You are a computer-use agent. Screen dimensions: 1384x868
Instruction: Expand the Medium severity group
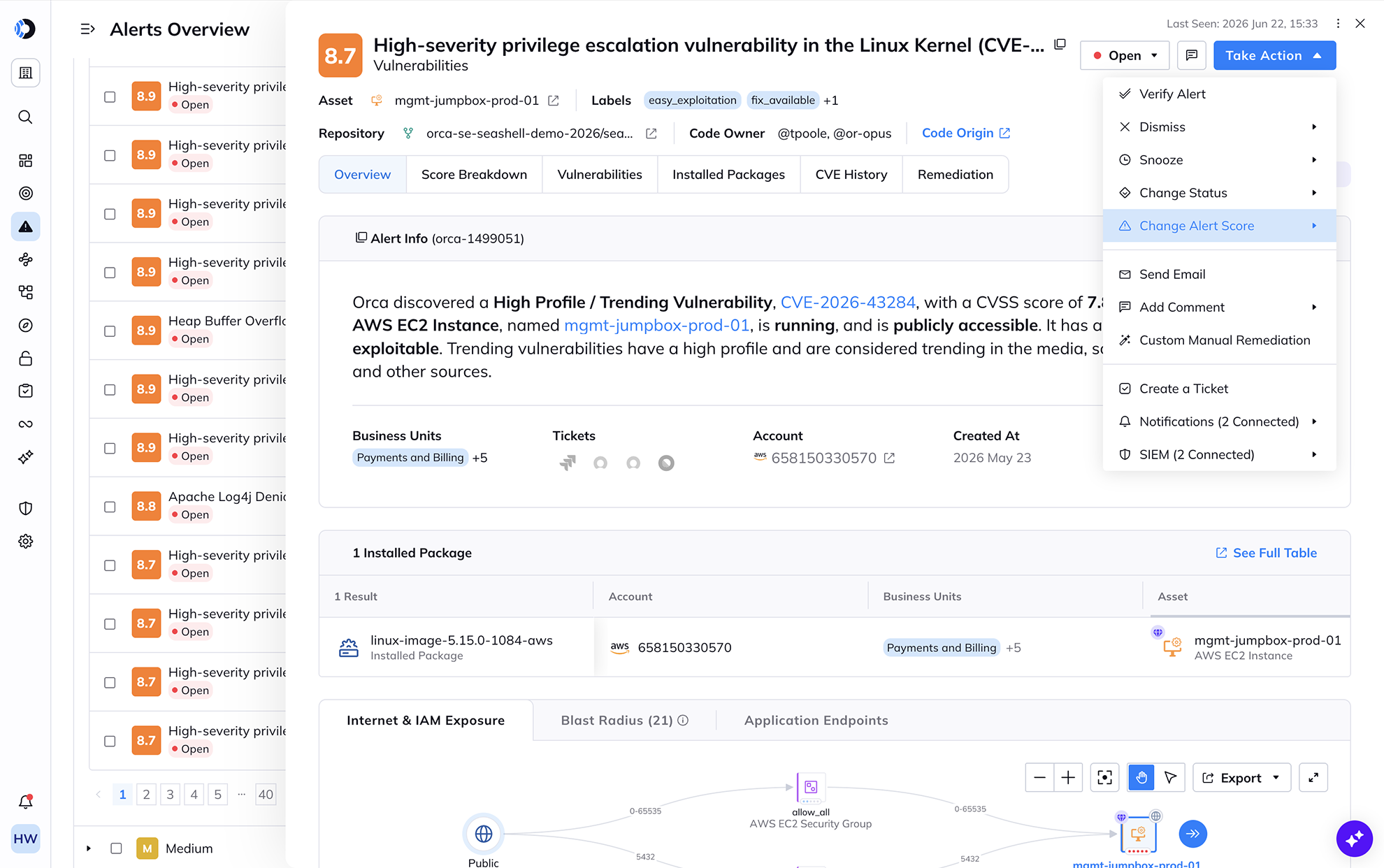(x=89, y=848)
